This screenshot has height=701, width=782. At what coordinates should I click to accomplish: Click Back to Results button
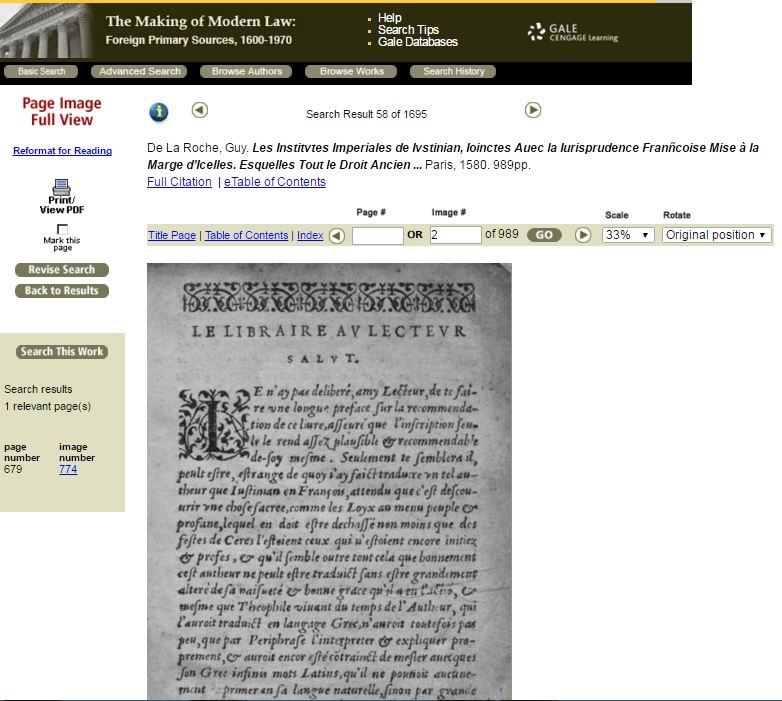coord(62,291)
